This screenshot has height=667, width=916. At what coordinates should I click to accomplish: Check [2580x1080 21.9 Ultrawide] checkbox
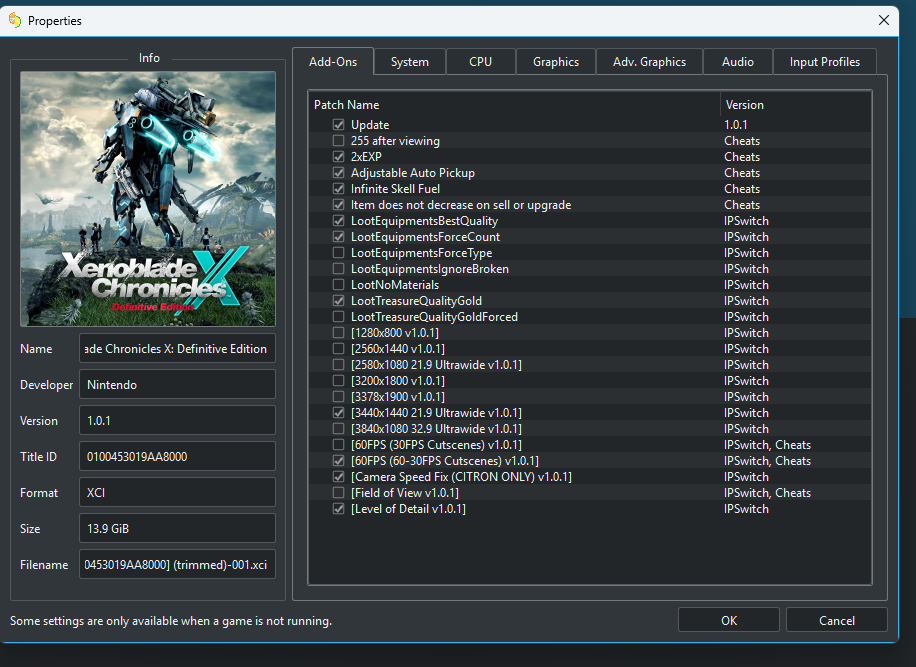click(338, 365)
